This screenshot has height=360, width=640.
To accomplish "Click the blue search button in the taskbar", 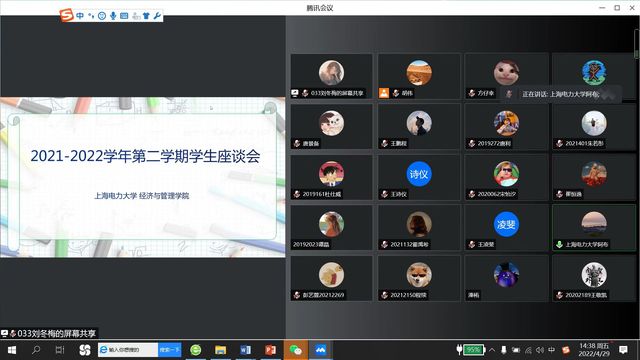I will [x=170, y=350].
